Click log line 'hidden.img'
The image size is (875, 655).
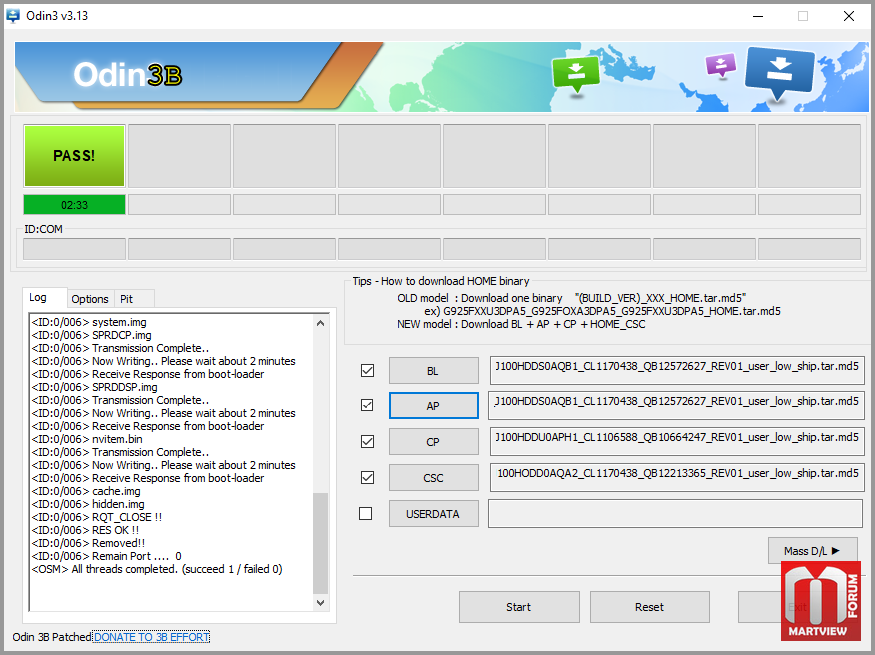88,504
